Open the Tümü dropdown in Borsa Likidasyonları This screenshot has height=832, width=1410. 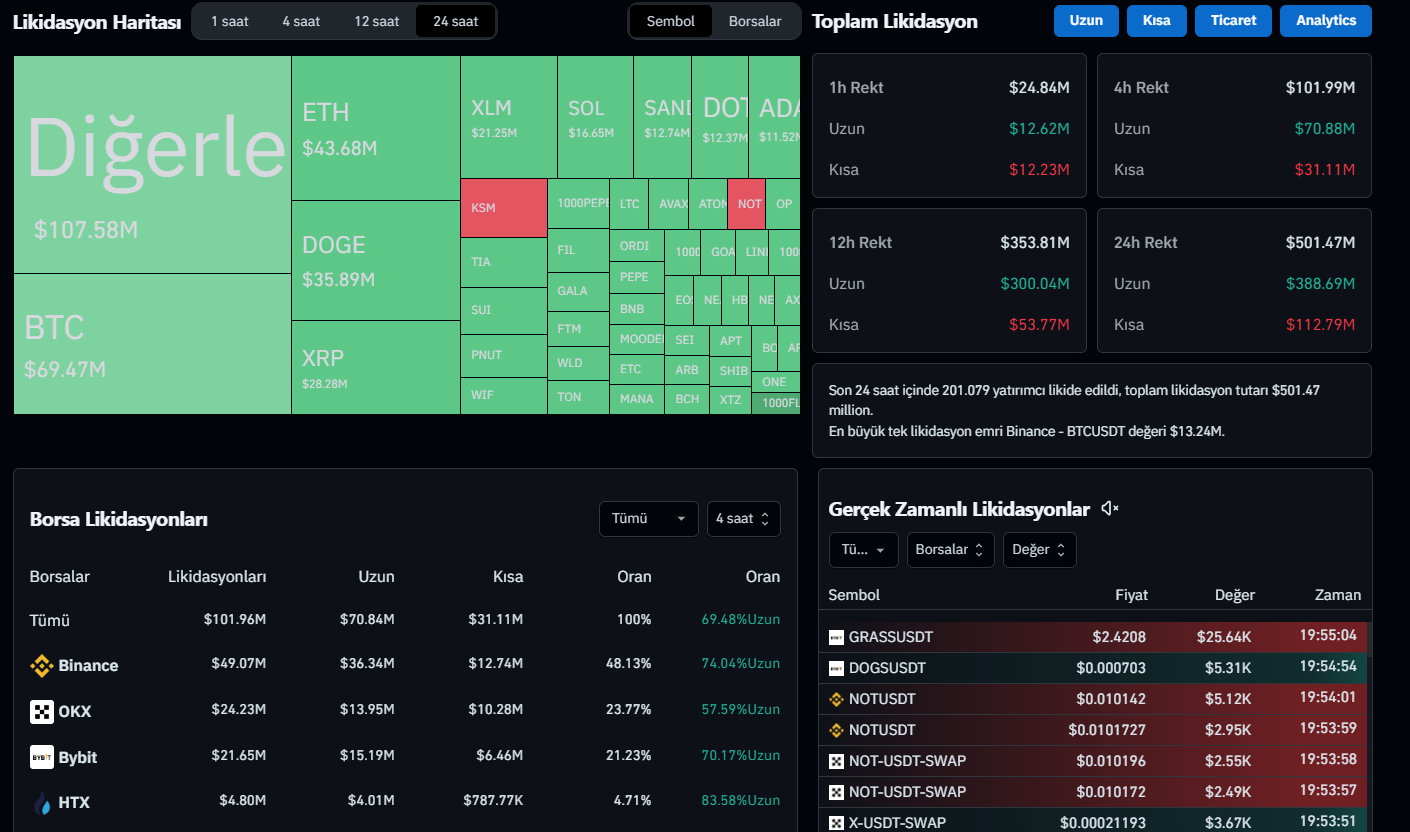tap(648, 519)
